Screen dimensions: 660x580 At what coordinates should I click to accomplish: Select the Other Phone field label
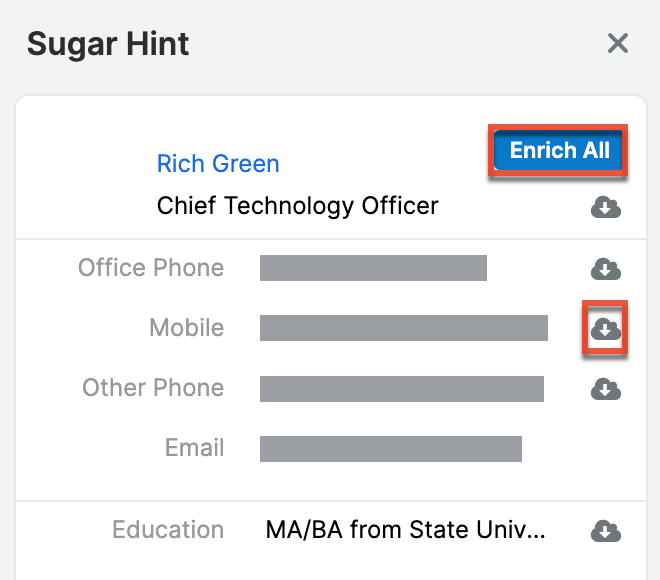tap(153, 388)
